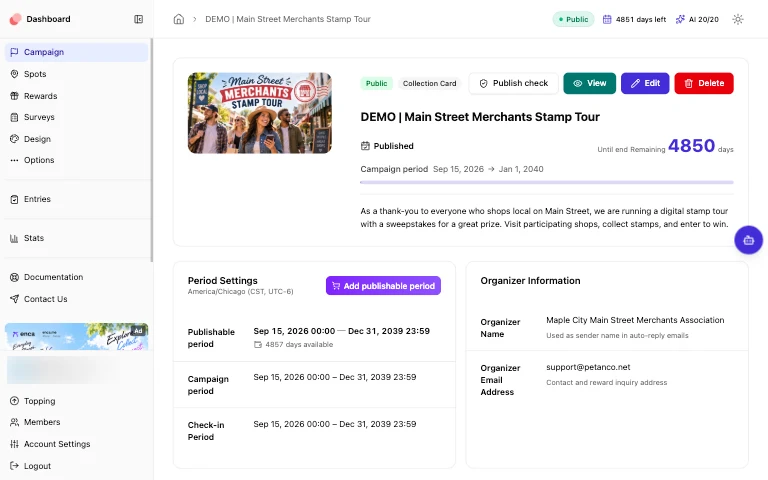Screen dimensions: 768x480
Task: Open Surveys in the sidebar
Action: (x=76, y=117)
